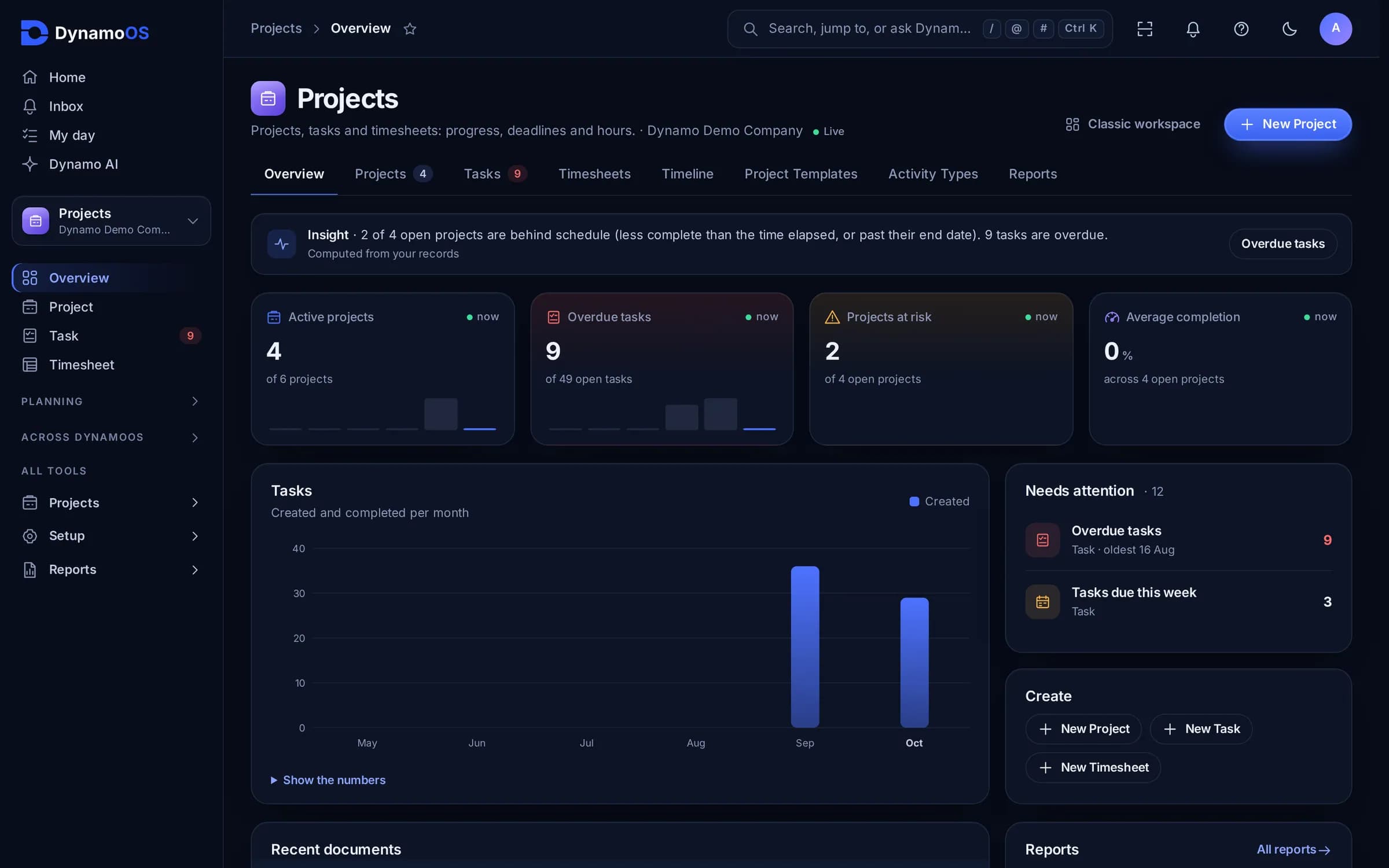Click the Sep bar in Tasks chart
Viewport: 1389px width, 868px height.
pos(805,646)
